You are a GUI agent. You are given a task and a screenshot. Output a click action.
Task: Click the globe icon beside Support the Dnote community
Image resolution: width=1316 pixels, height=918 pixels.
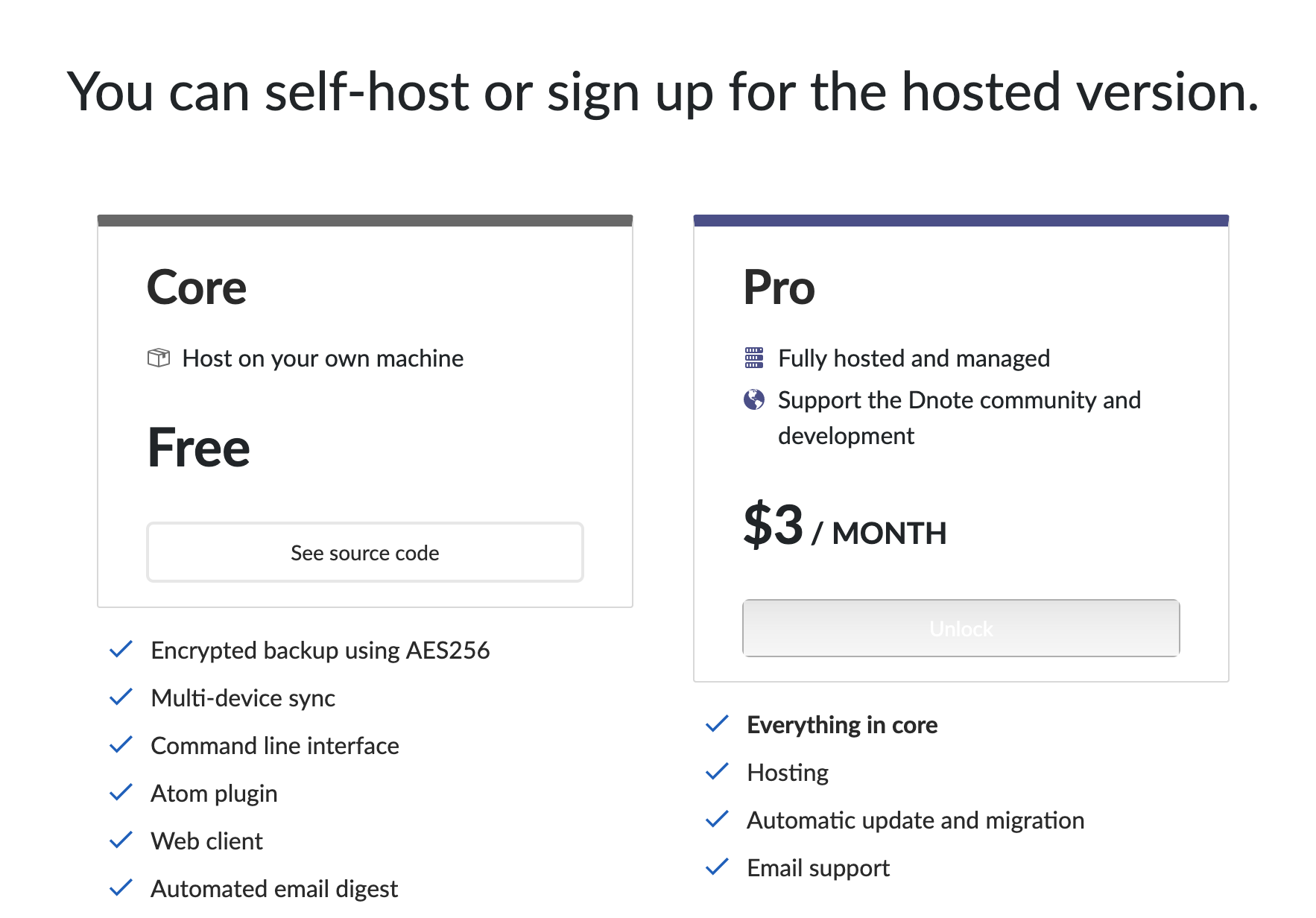click(754, 400)
